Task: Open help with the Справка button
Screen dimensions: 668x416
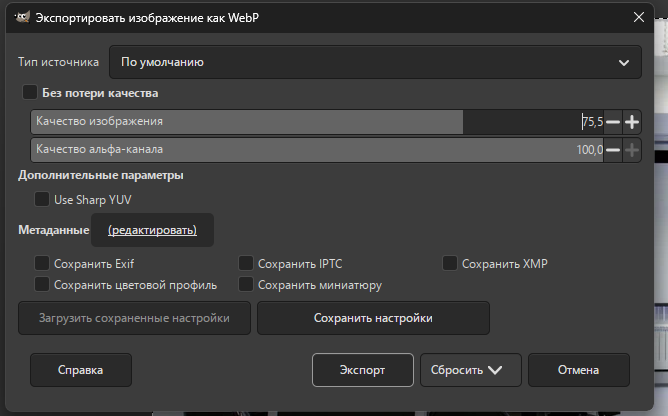Action: 81,370
